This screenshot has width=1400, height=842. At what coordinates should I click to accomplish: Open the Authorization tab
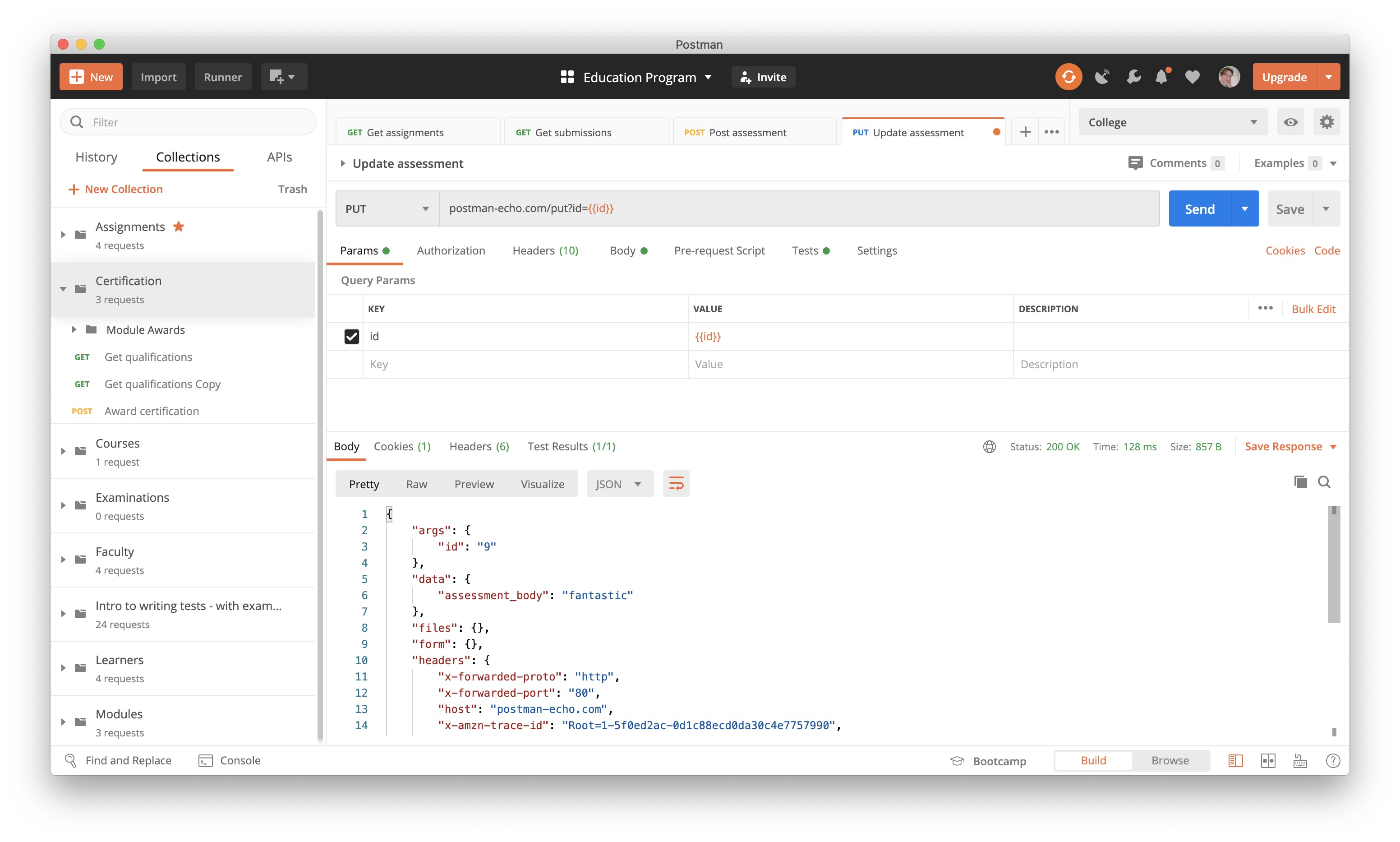click(451, 250)
